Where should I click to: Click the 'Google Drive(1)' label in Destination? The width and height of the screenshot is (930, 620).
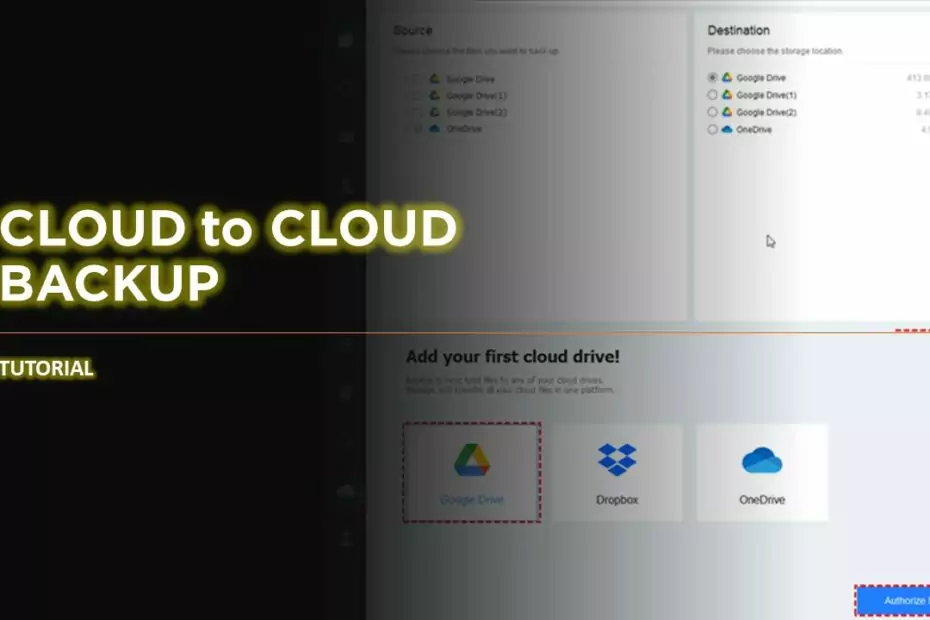tap(766, 95)
